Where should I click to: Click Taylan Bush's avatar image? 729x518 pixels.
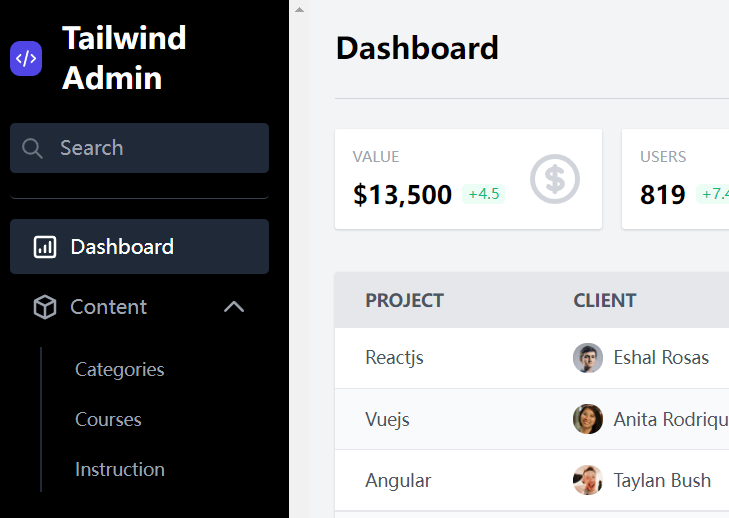[588, 480]
